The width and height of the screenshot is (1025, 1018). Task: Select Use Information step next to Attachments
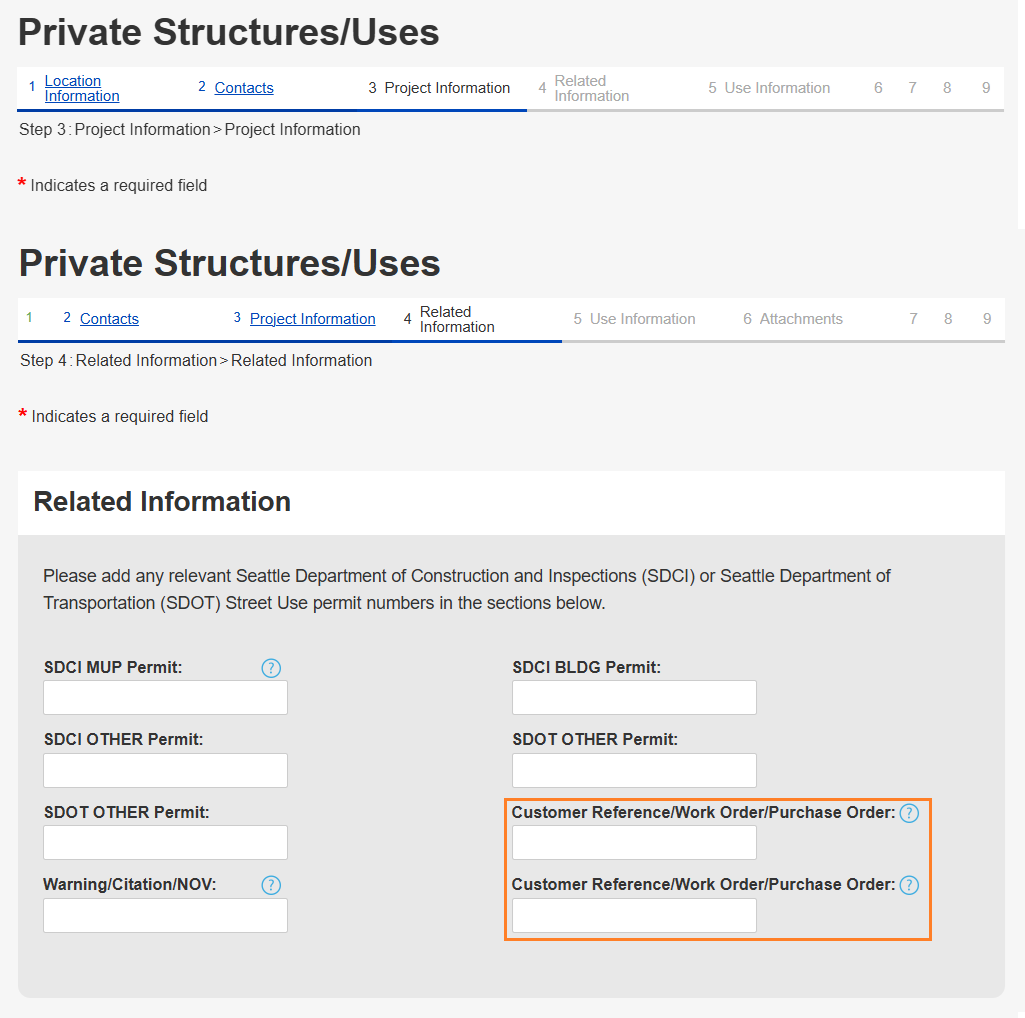tap(642, 319)
